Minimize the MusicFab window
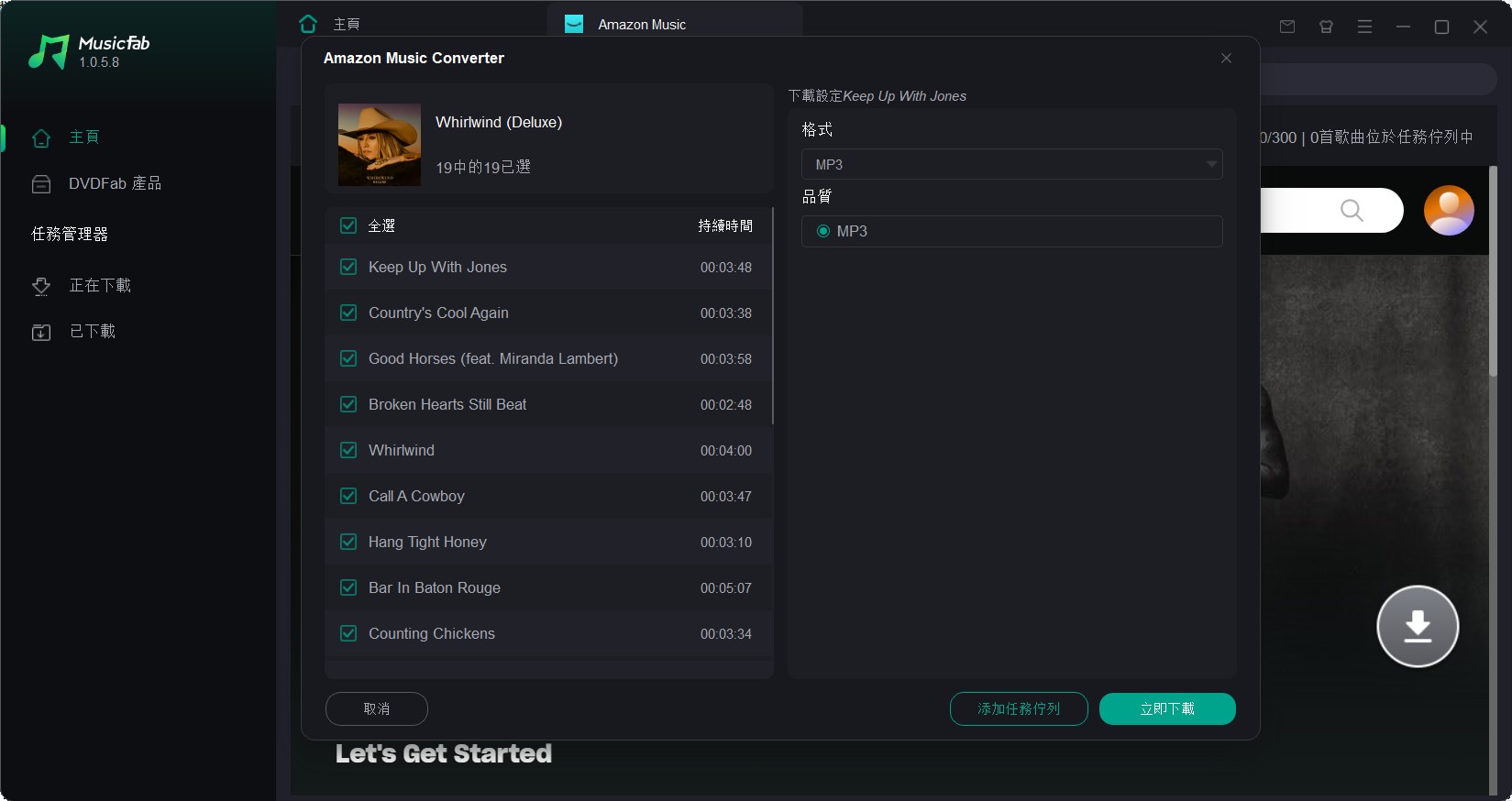Screen dimensions: 1512x801 click(x=1403, y=27)
